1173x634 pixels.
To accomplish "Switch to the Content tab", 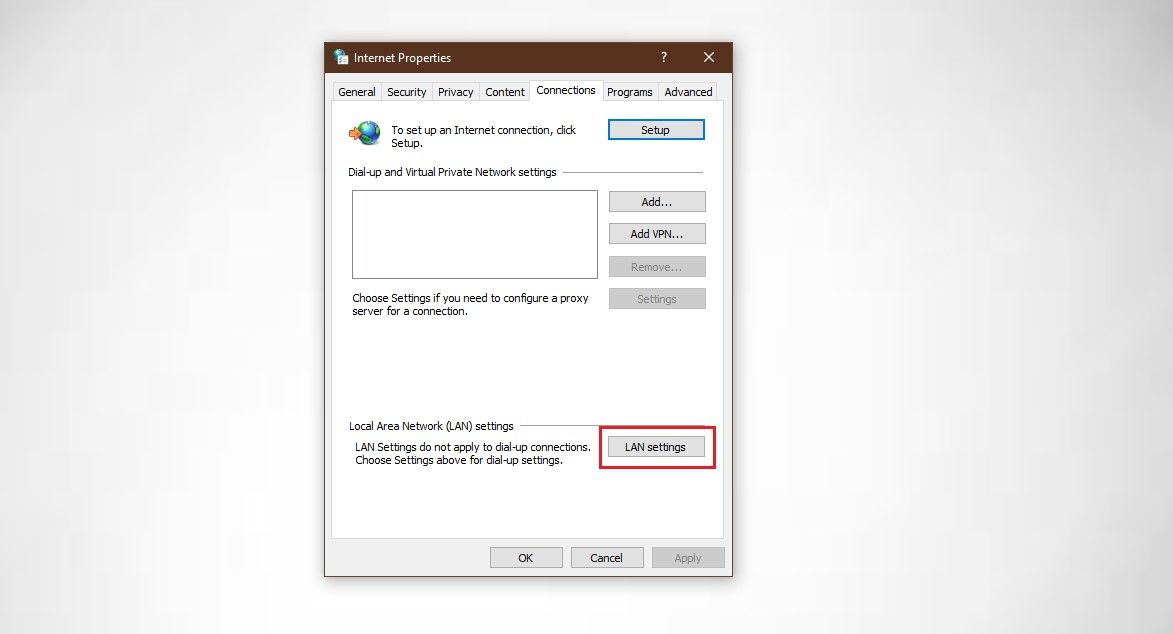I will (x=504, y=91).
